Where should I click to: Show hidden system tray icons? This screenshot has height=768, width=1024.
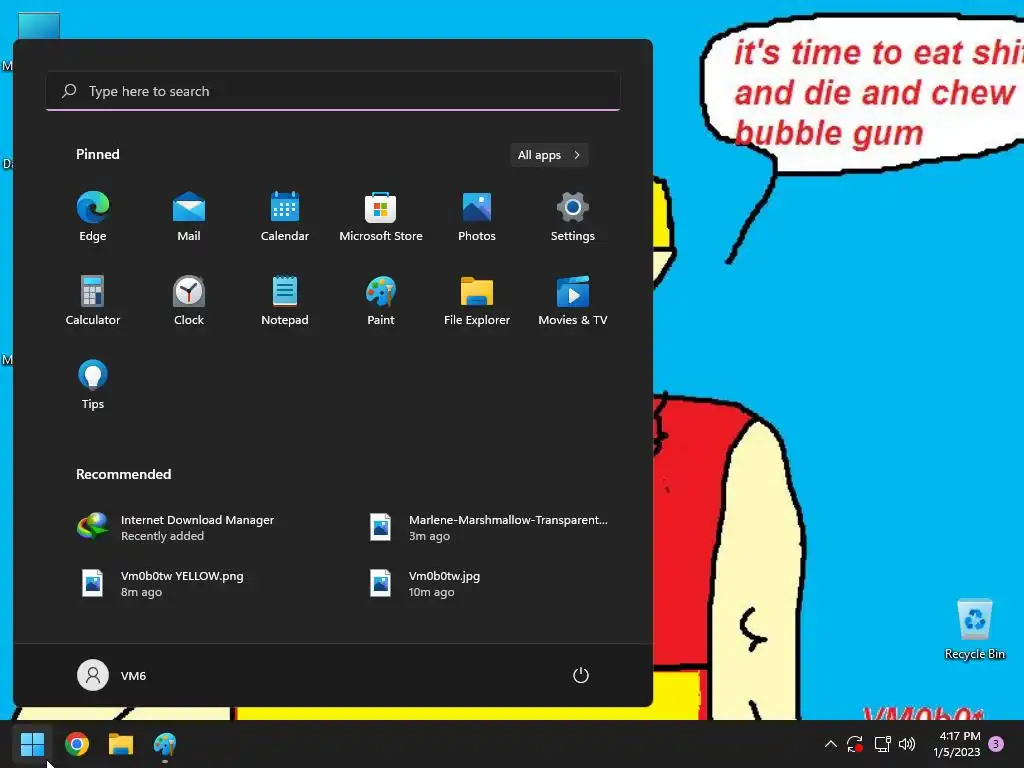[831, 744]
